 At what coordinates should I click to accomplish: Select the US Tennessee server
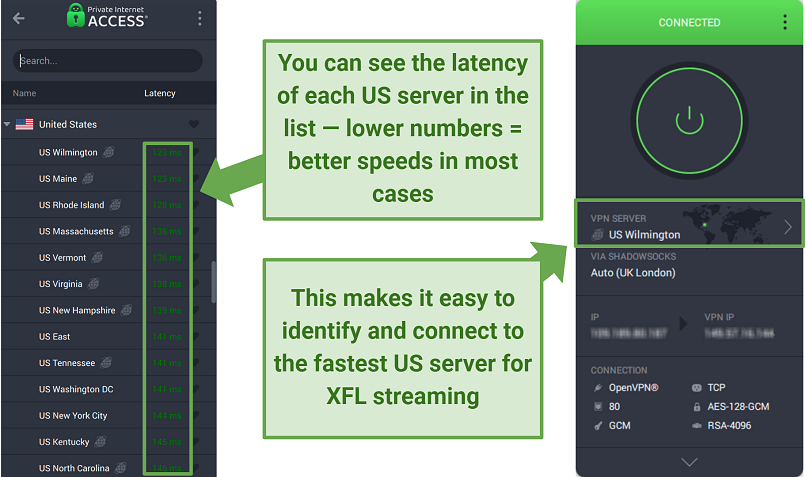[x=108, y=362]
